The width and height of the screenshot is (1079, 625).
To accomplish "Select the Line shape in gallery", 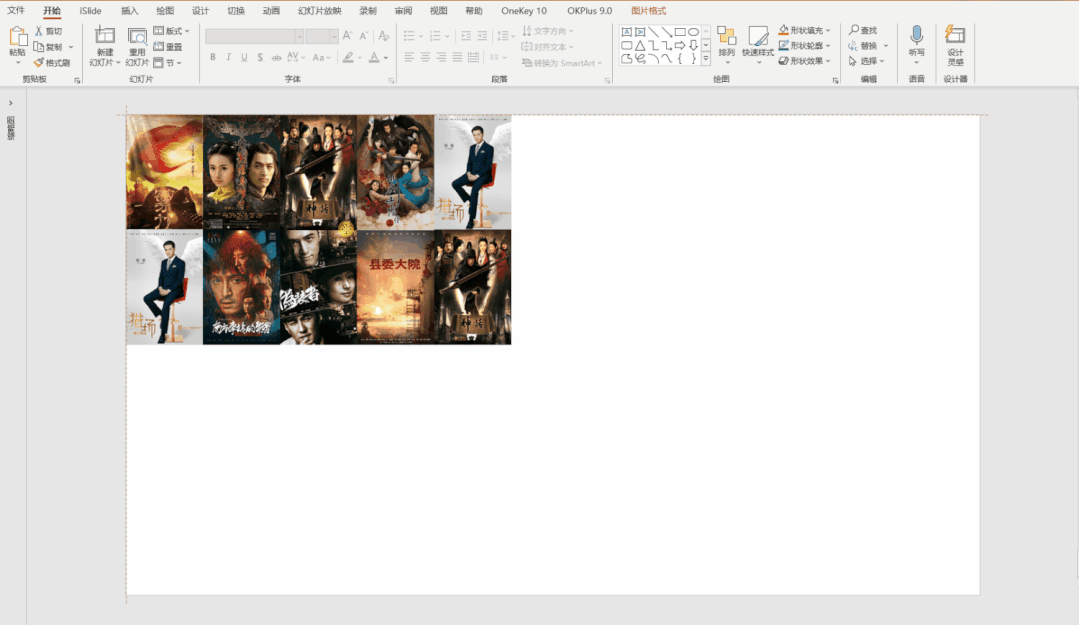I will tap(653, 32).
